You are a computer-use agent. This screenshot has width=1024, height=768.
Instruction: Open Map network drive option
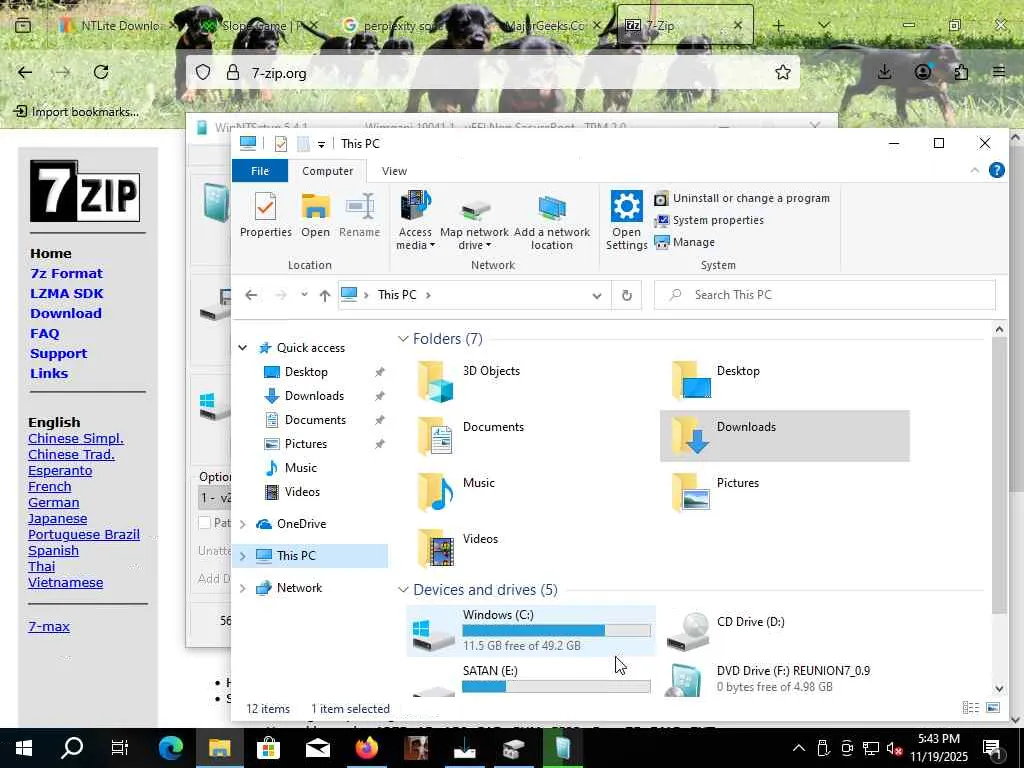(x=474, y=221)
